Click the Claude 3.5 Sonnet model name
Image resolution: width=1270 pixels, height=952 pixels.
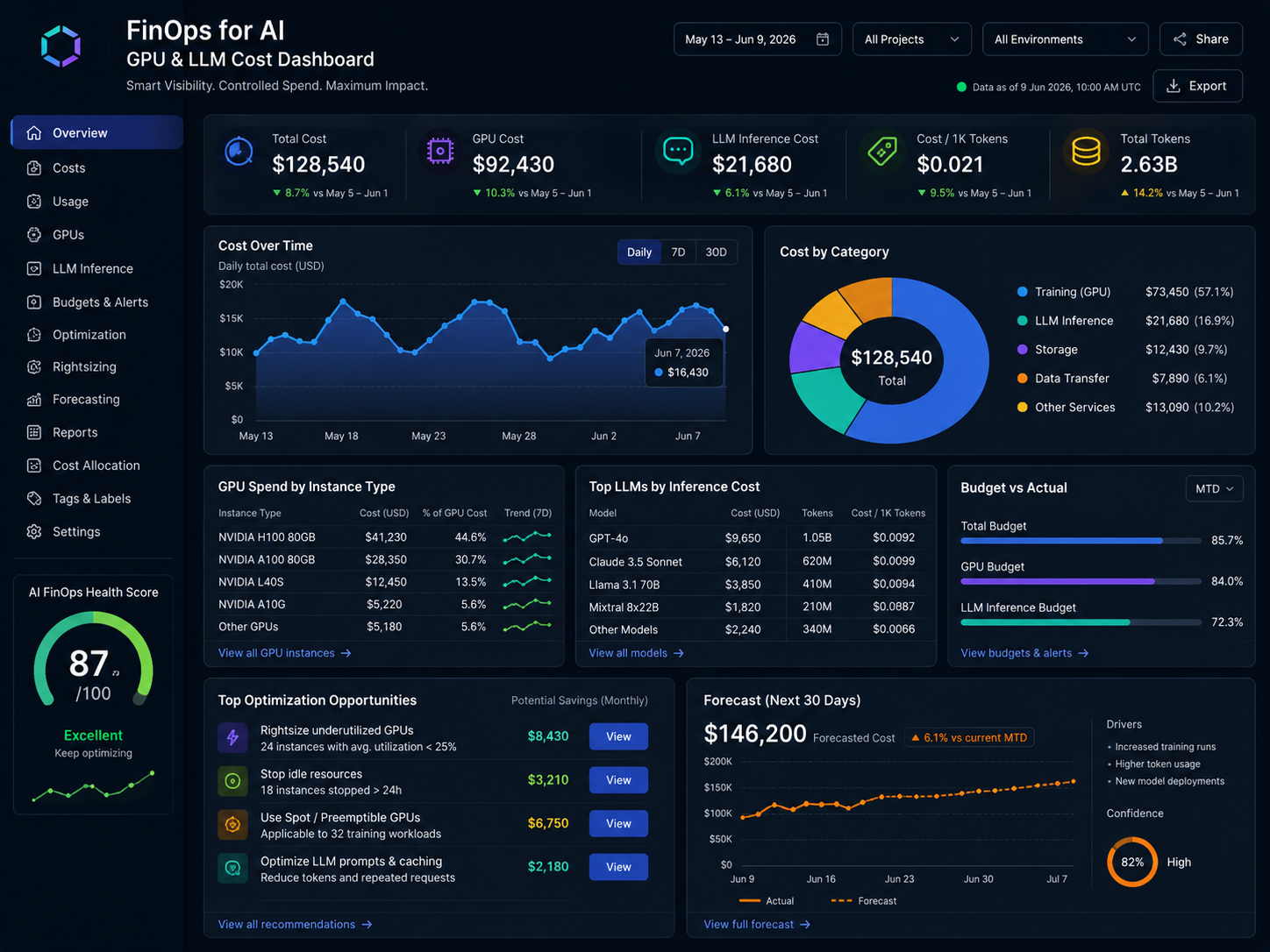pyautogui.click(x=636, y=562)
